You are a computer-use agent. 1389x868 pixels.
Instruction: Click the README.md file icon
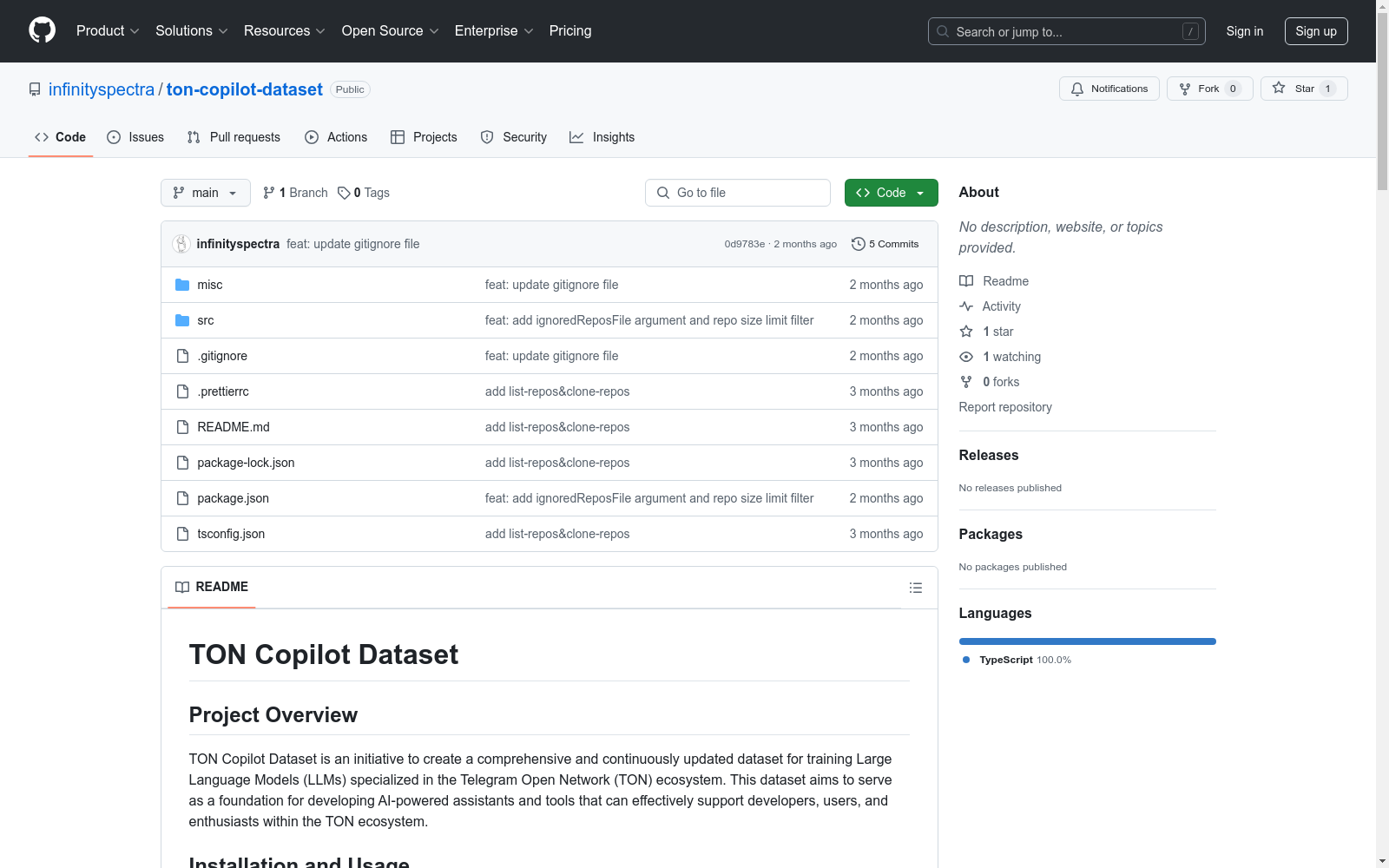coord(182,427)
